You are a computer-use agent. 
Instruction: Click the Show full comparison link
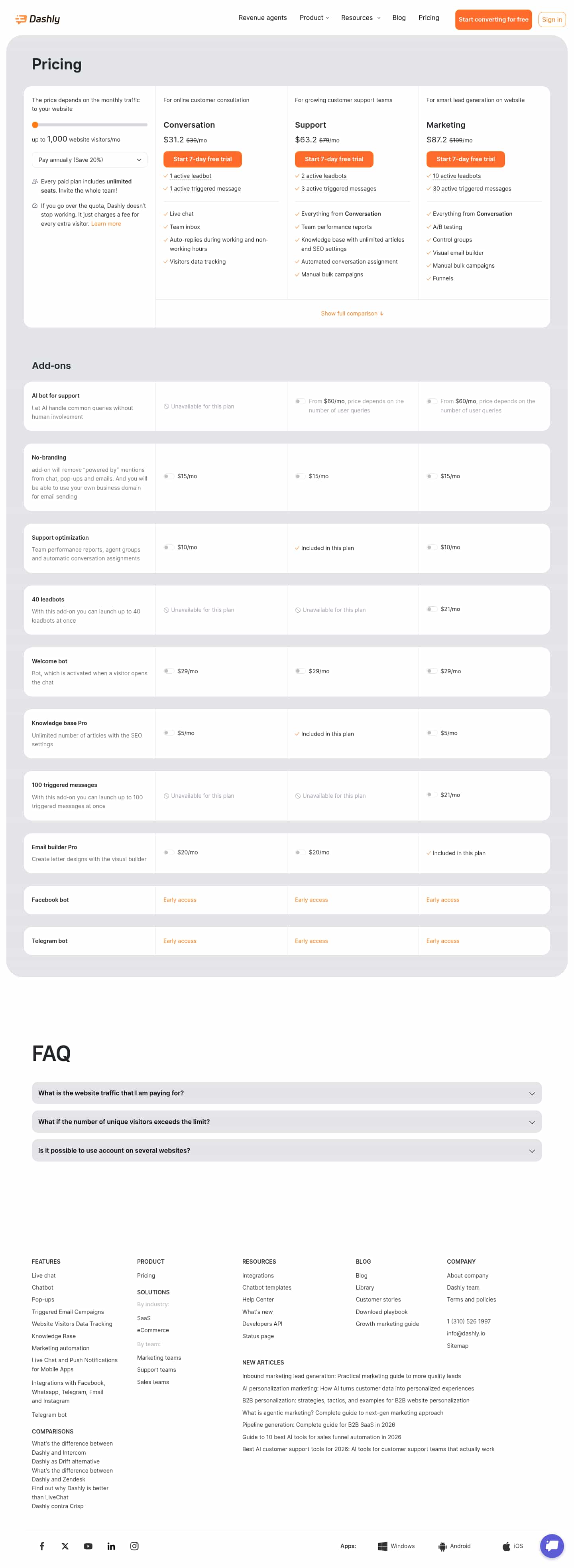352,314
